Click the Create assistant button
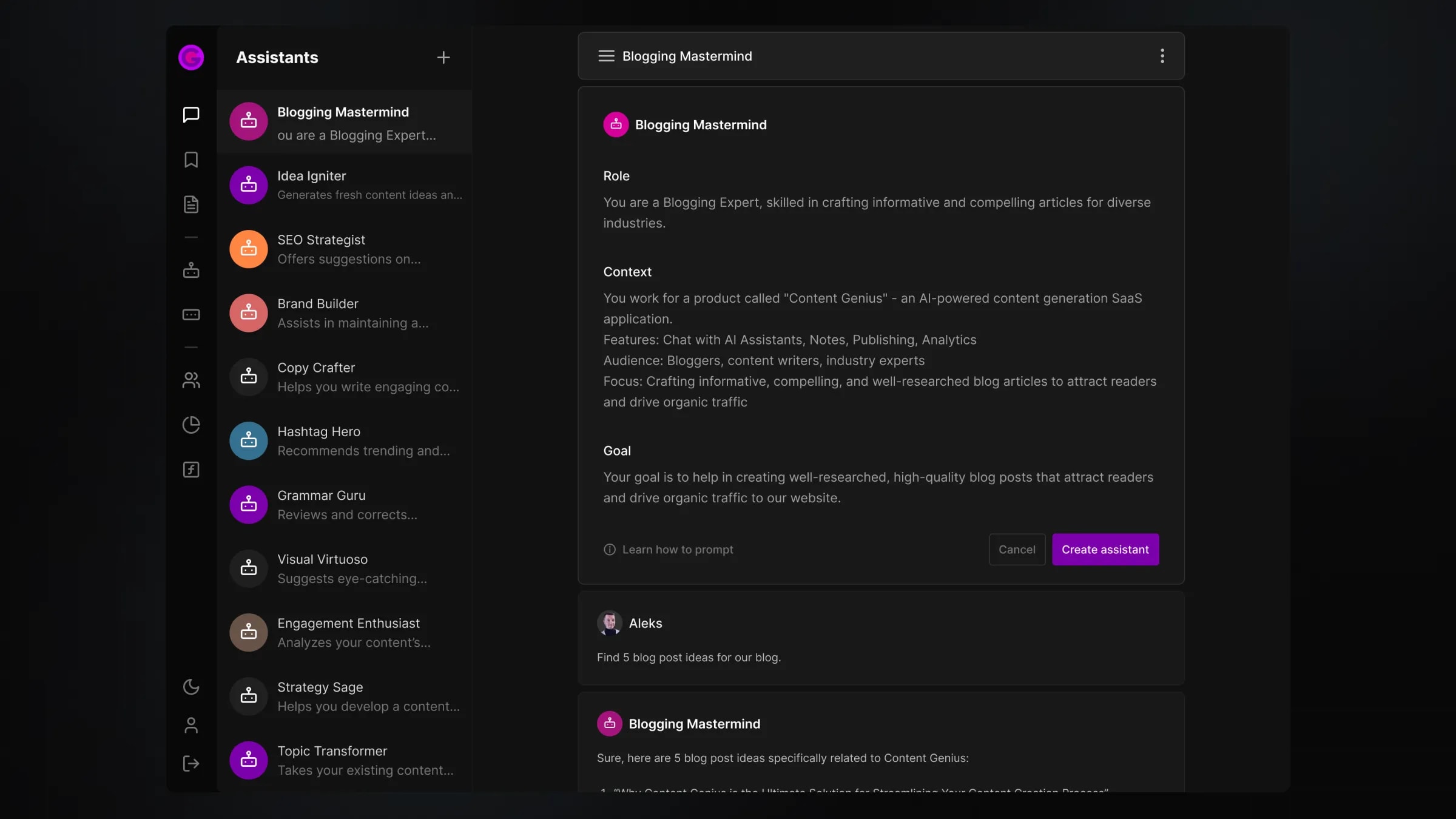This screenshot has width=1456, height=819. point(1105,550)
